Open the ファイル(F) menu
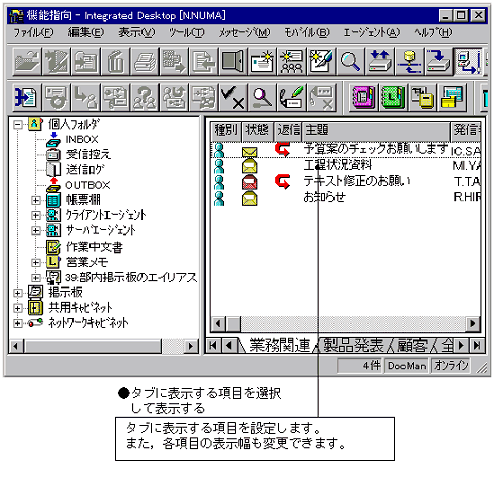Screen dimensions: 494x477 [x=33, y=33]
